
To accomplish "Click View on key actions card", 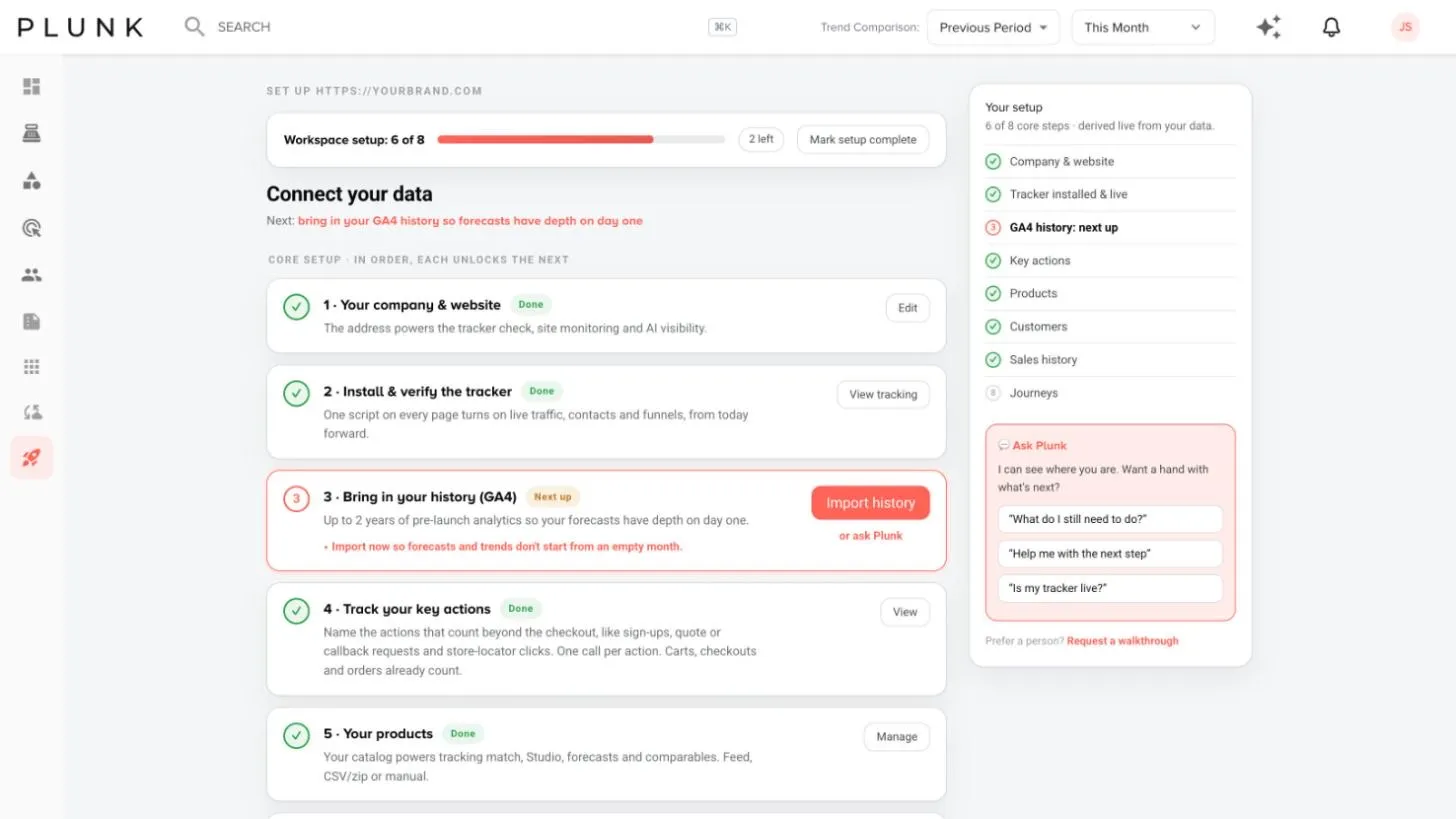I will tap(905, 612).
